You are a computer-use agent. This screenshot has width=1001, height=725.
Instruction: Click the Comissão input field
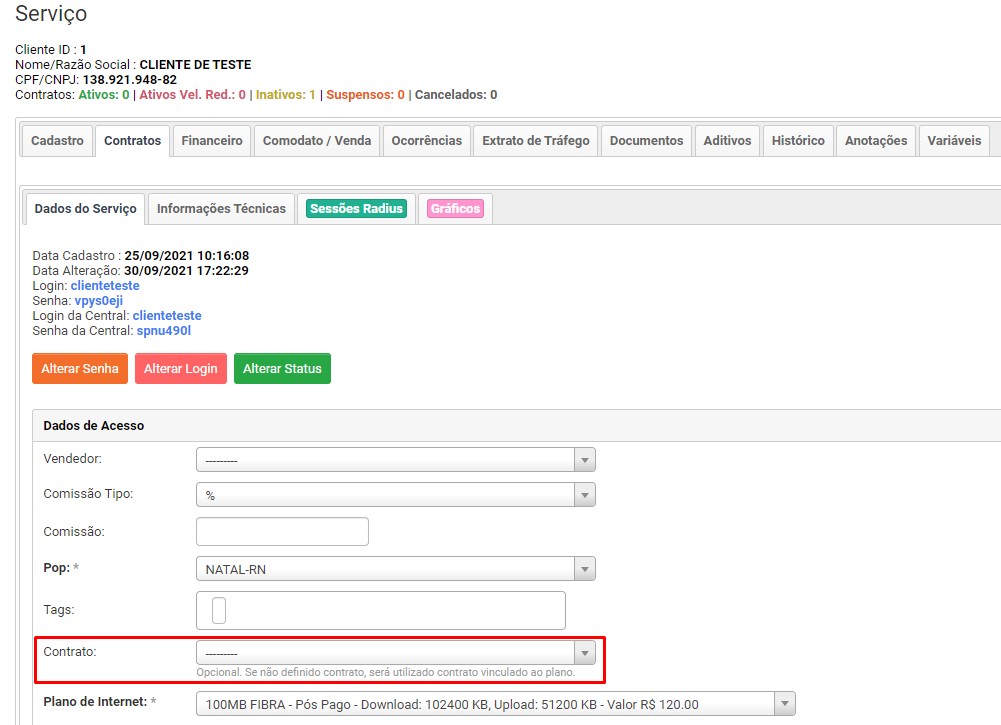[x=282, y=532]
